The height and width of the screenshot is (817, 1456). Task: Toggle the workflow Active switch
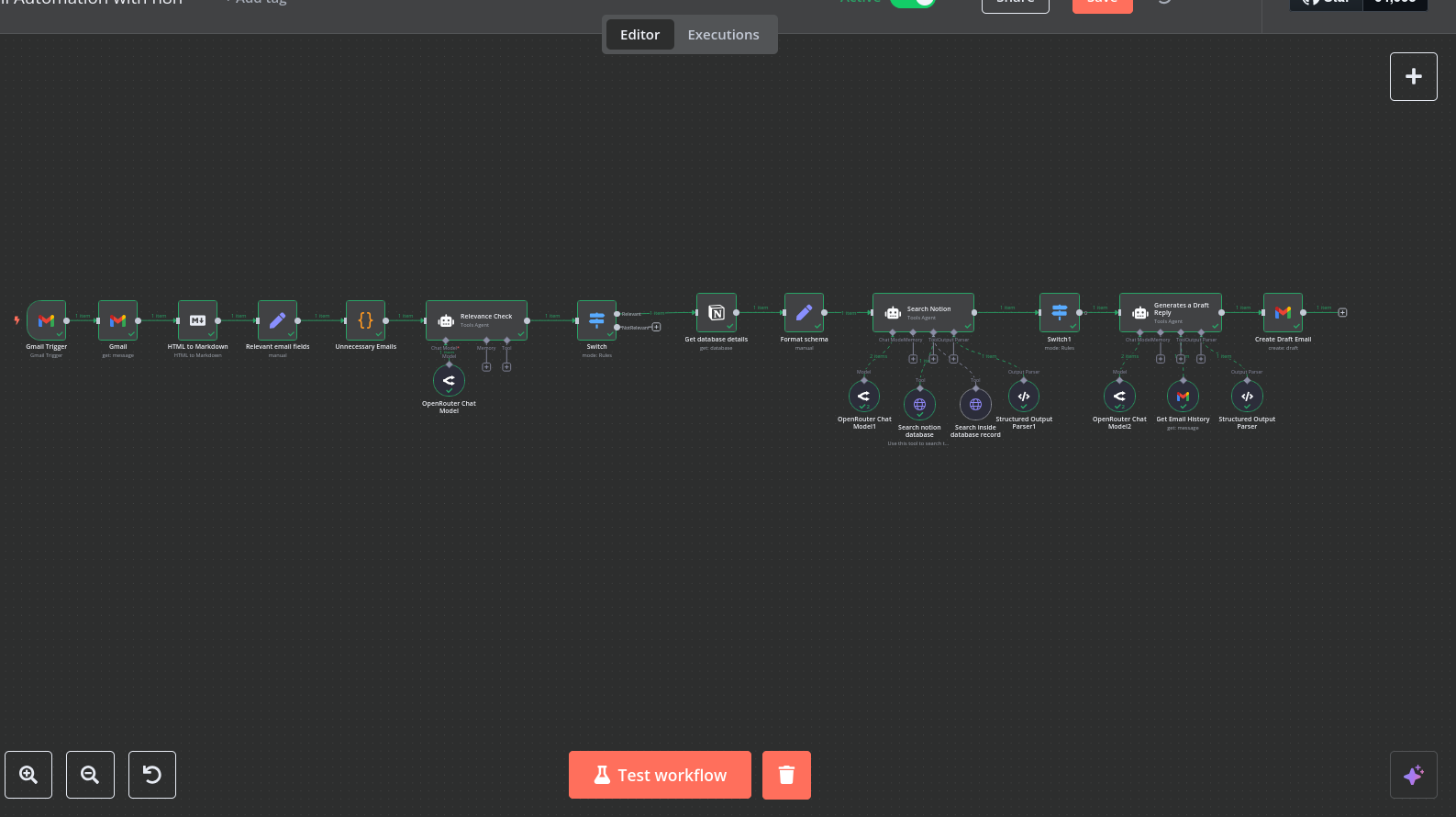coord(913,2)
